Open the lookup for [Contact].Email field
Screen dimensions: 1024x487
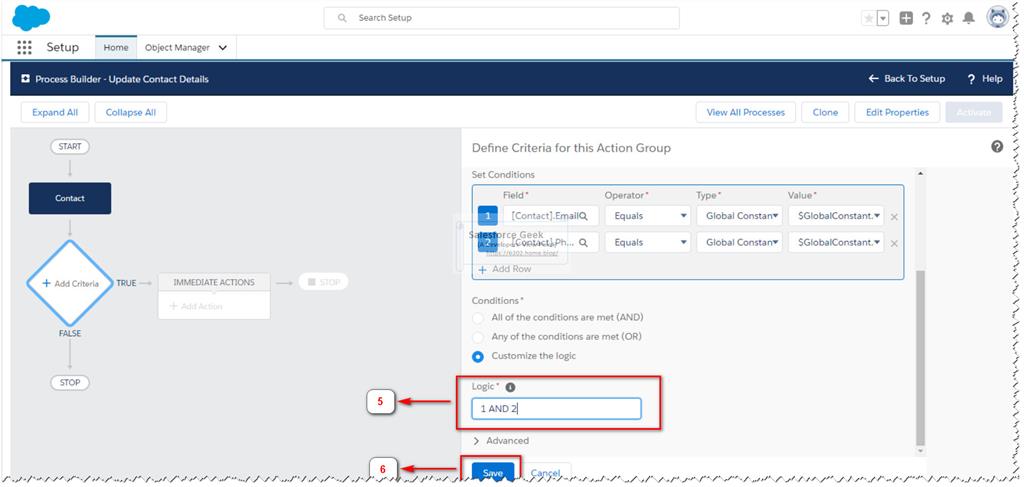tap(584, 215)
